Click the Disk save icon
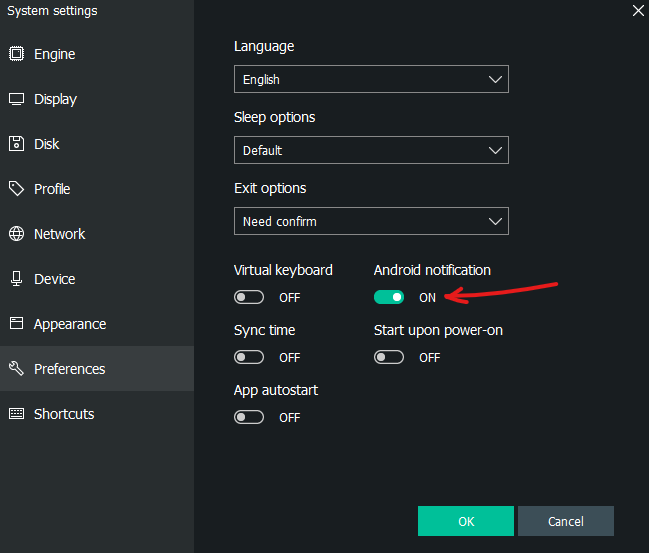 (17, 144)
